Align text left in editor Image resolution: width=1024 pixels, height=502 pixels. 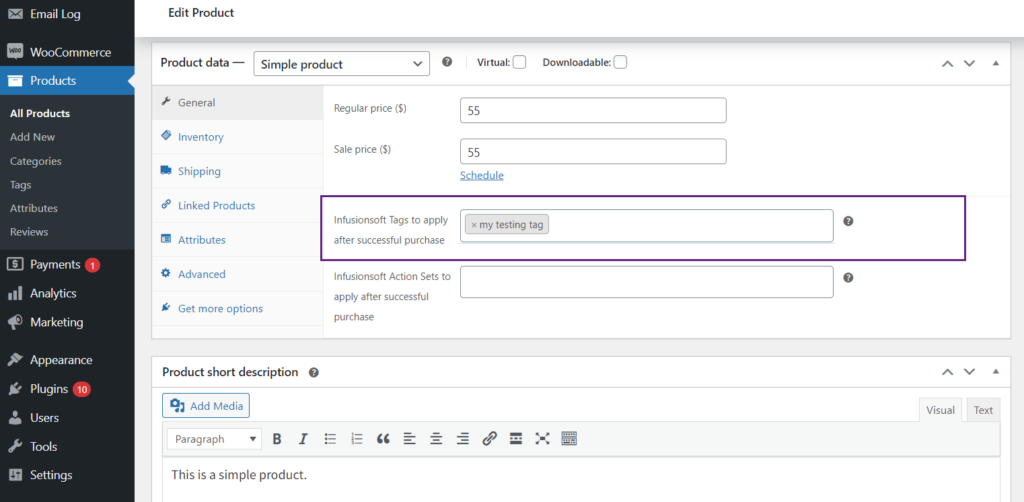click(x=409, y=439)
